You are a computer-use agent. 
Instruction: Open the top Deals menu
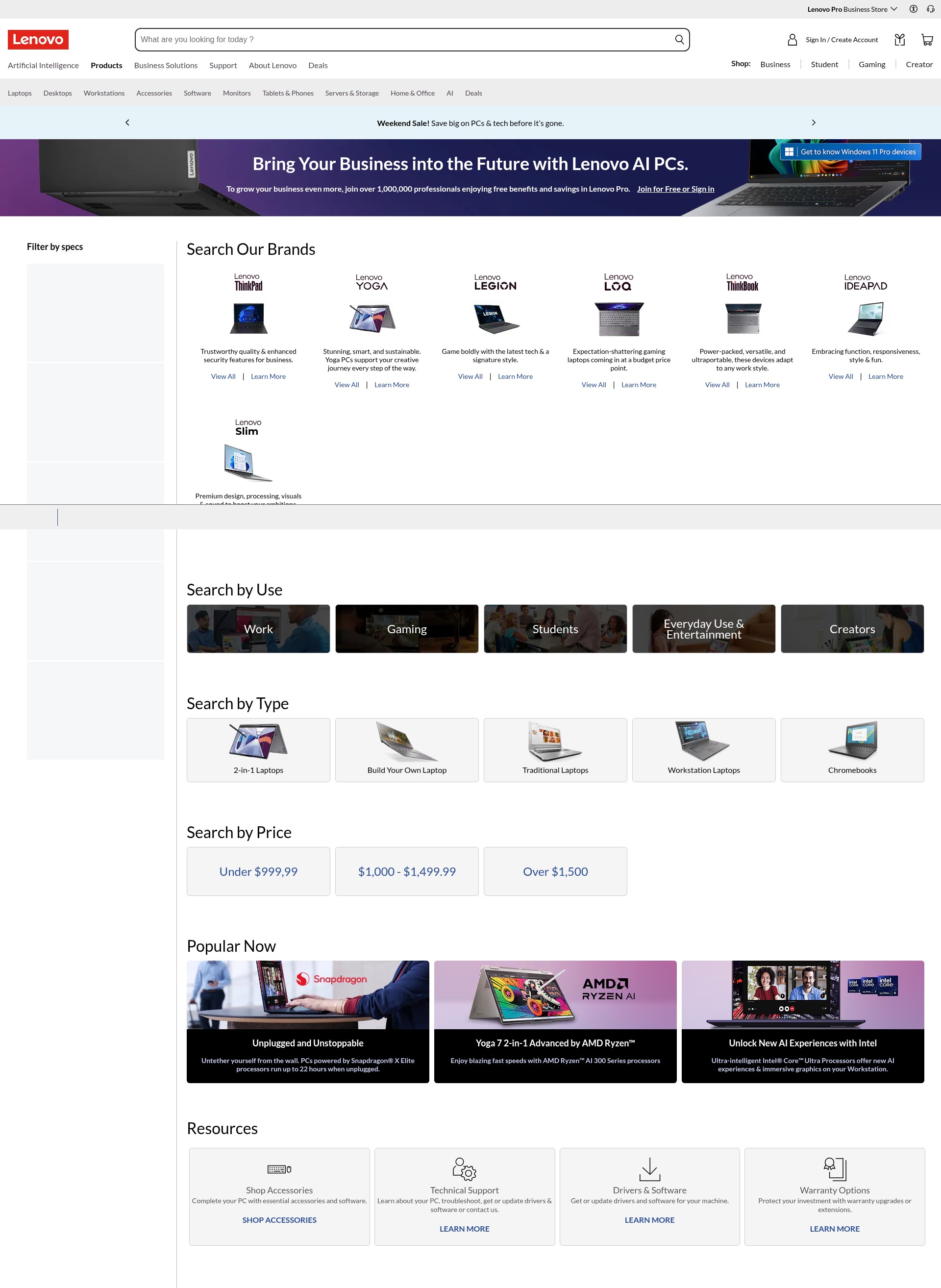tap(318, 66)
